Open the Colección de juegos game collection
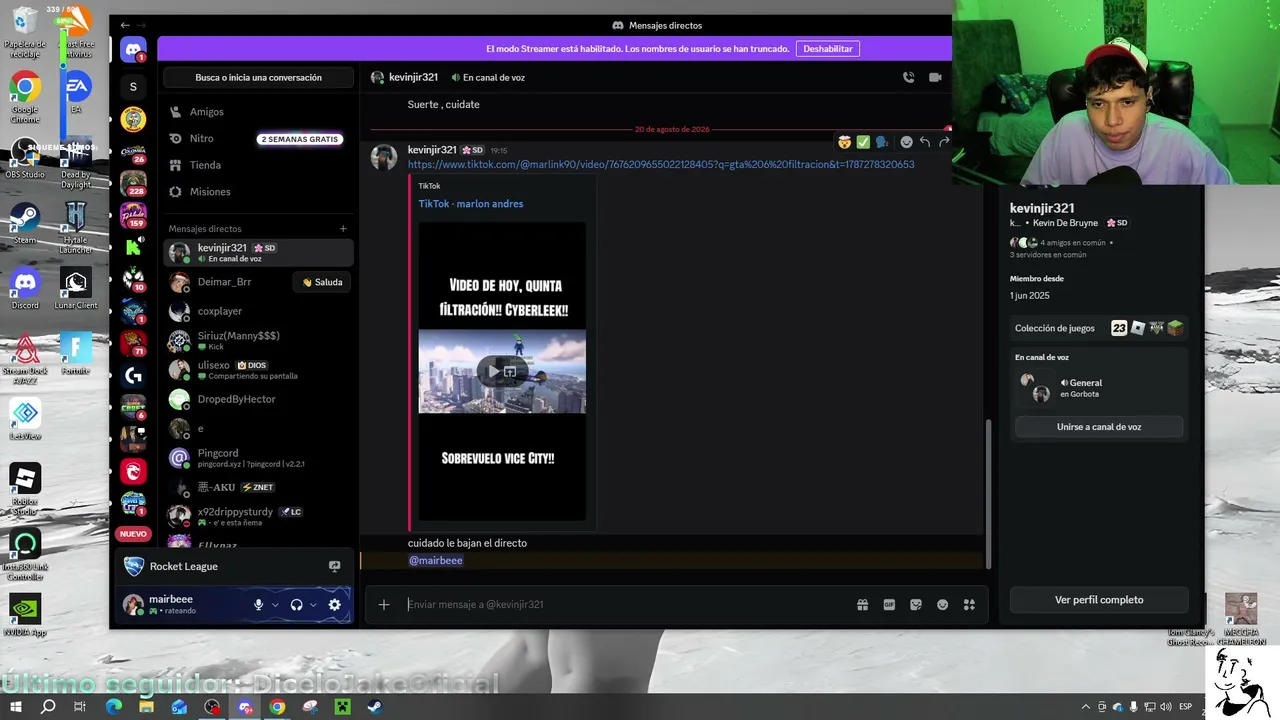The width and height of the screenshot is (1280, 720). point(1099,328)
